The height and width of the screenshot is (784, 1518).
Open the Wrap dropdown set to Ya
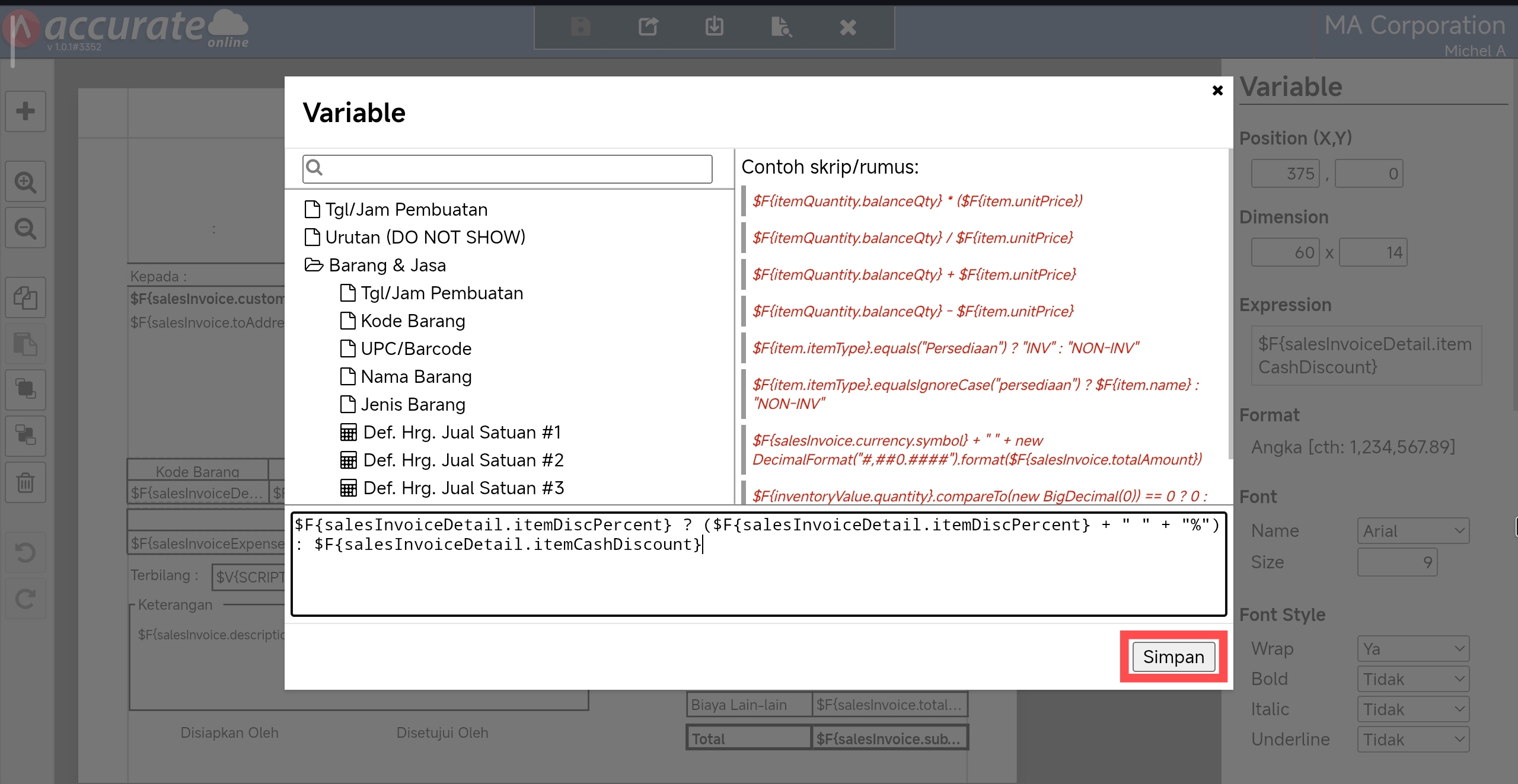[1413, 649]
